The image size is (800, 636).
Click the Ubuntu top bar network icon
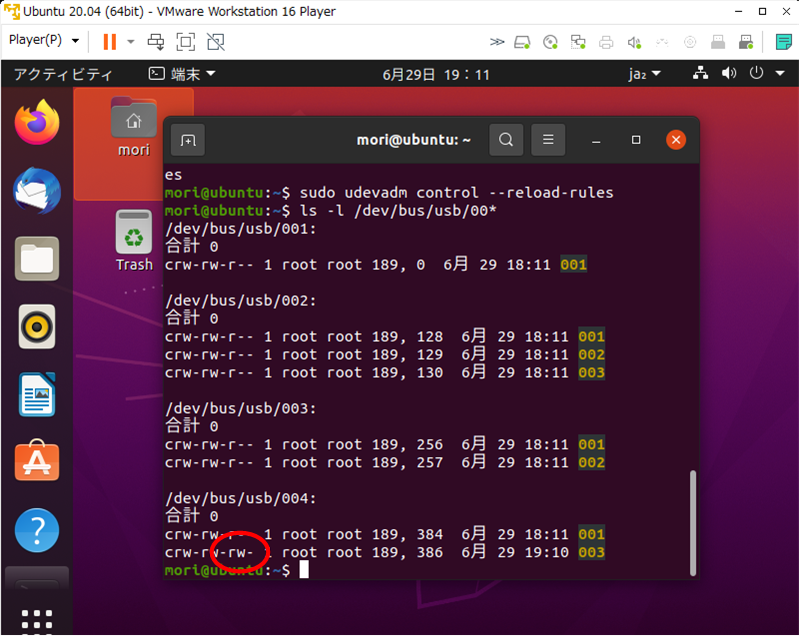(701, 73)
